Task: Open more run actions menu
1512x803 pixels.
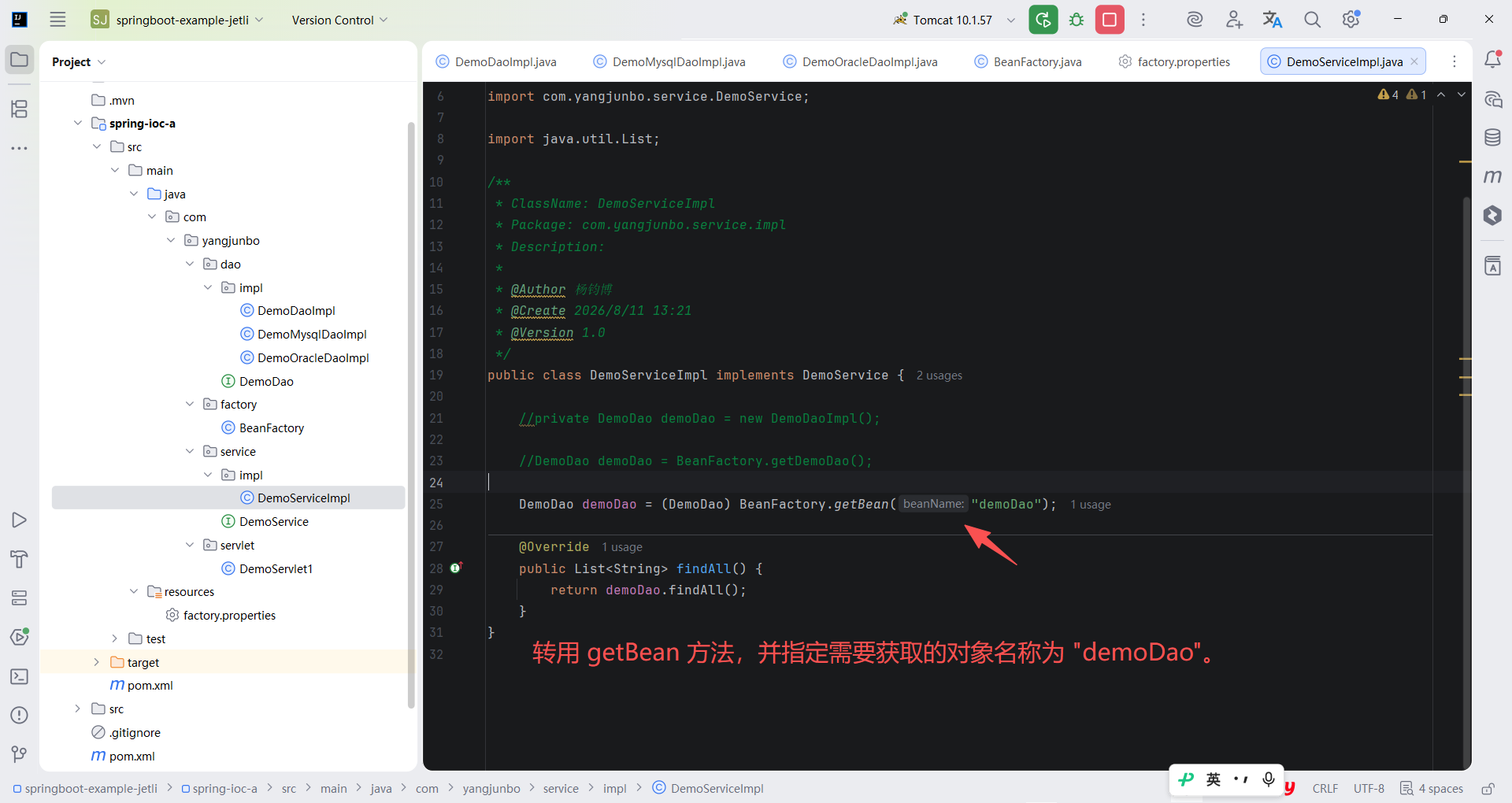Action: [x=1143, y=20]
